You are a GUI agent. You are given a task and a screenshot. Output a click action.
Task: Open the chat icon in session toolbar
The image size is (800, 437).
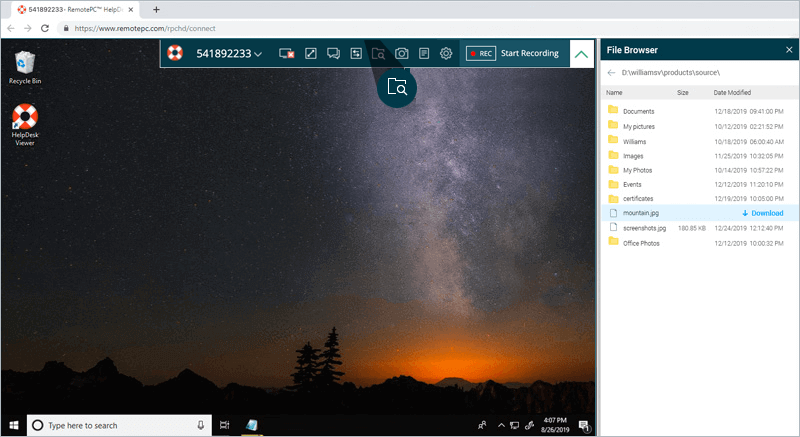click(x=333, y=53)
